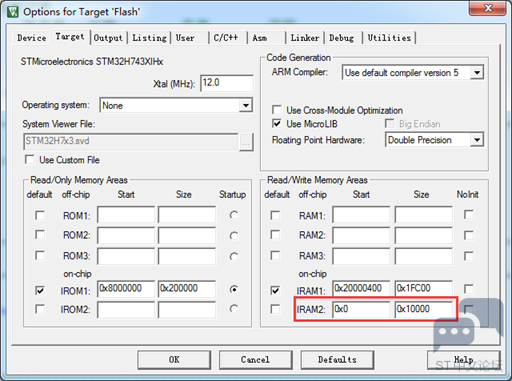512x381 pixels.
Task: Open the Asm tab
Action: pyautogui.click(x=260, y=38)
